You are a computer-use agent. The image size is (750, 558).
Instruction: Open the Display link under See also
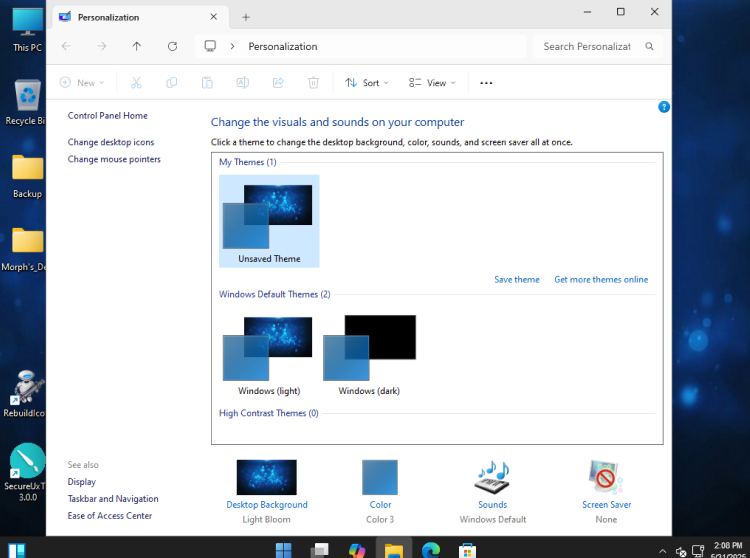point(82,482)
